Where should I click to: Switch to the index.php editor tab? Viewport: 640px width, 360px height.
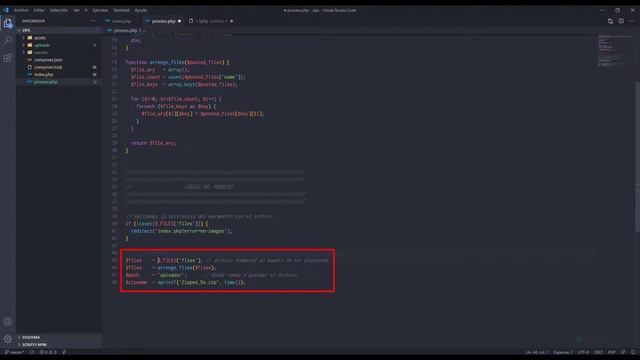122,21
